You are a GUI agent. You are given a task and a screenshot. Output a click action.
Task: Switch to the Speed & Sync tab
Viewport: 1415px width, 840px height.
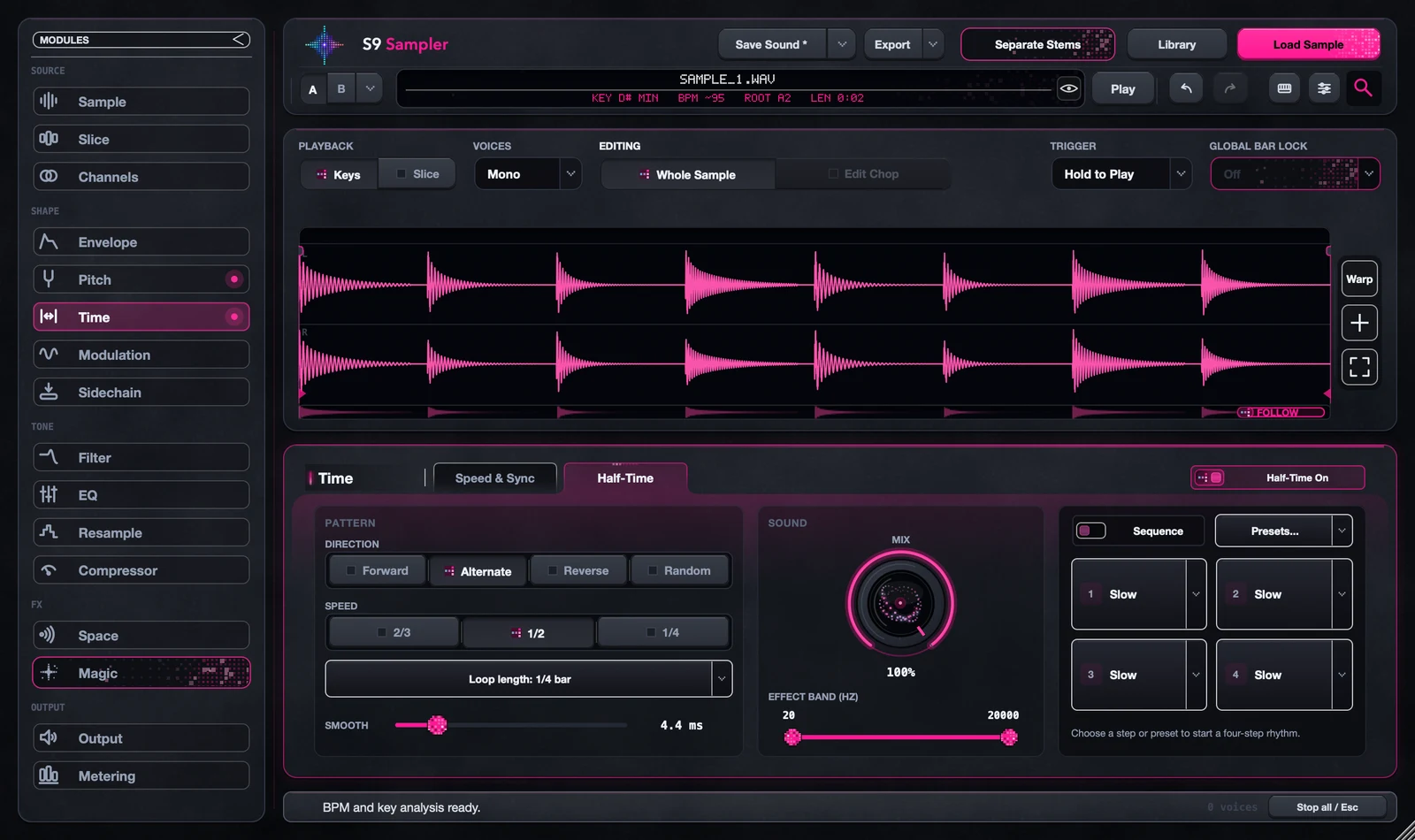pos(494,478)
